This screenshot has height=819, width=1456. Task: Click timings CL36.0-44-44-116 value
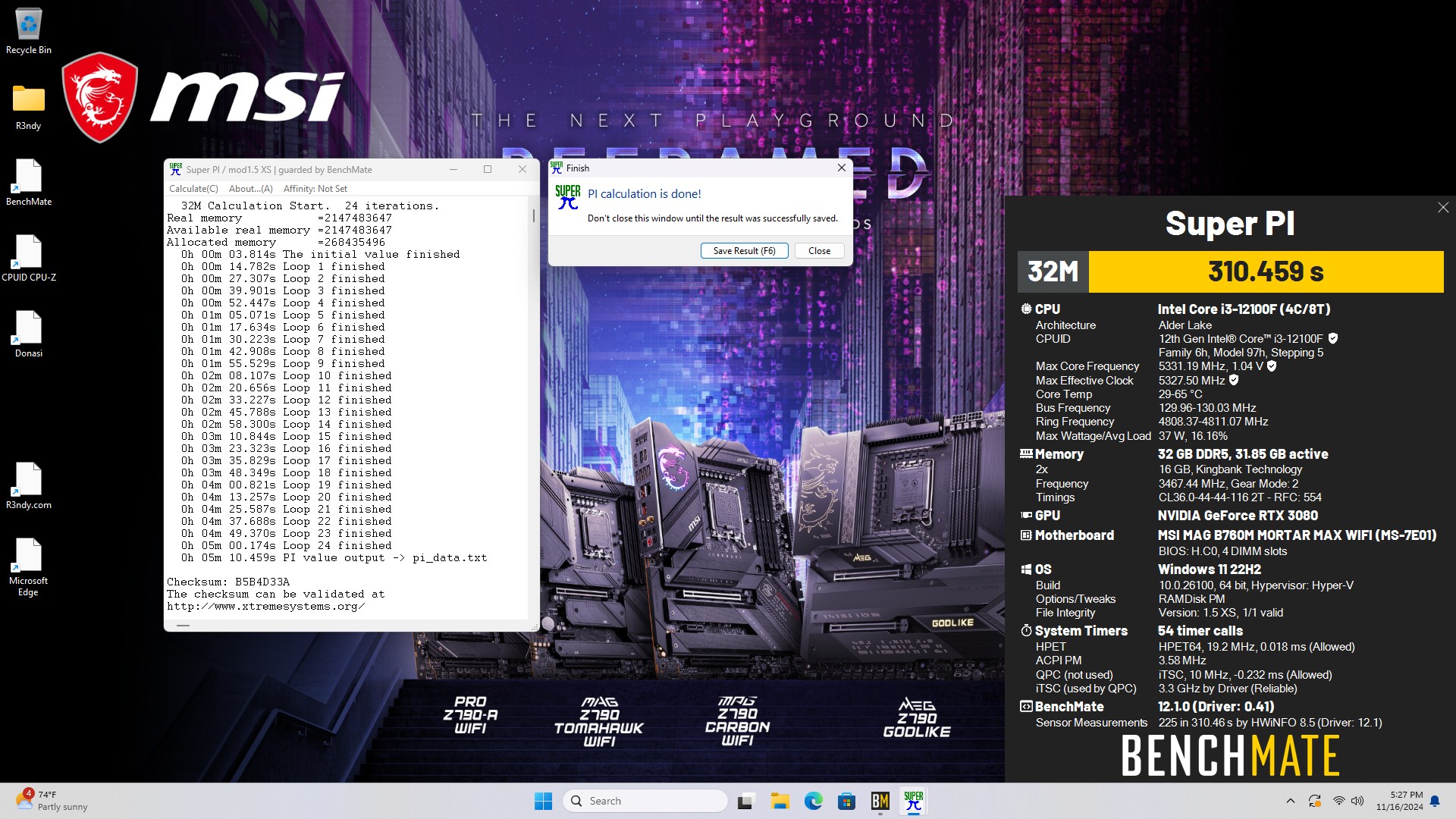click(x=1239, y=497)
